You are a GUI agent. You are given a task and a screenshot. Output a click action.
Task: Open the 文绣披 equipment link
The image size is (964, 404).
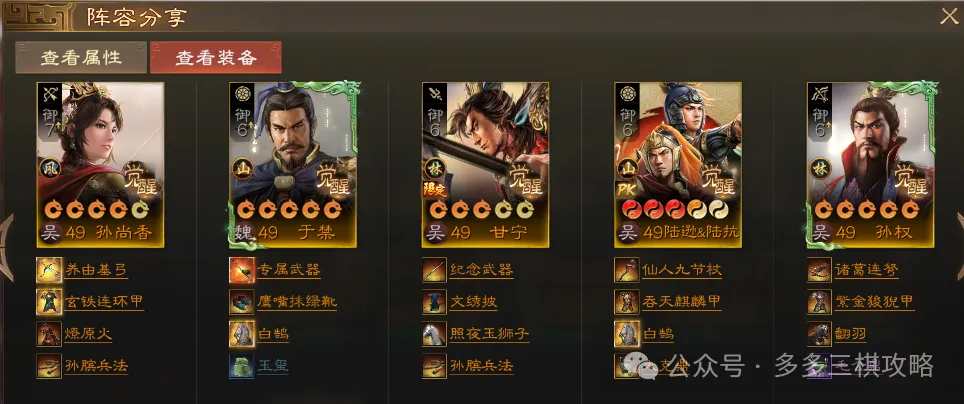pos(473,302)
